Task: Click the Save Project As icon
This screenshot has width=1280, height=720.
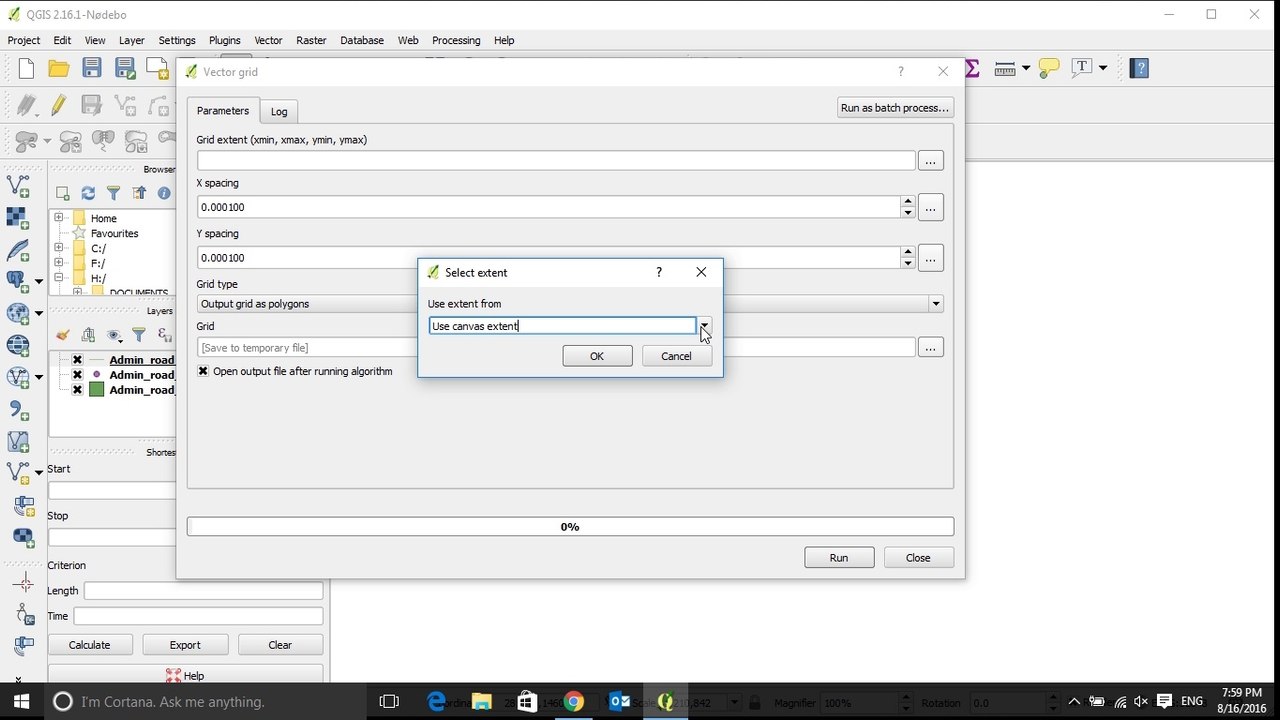Action: [x=125, y=68]
